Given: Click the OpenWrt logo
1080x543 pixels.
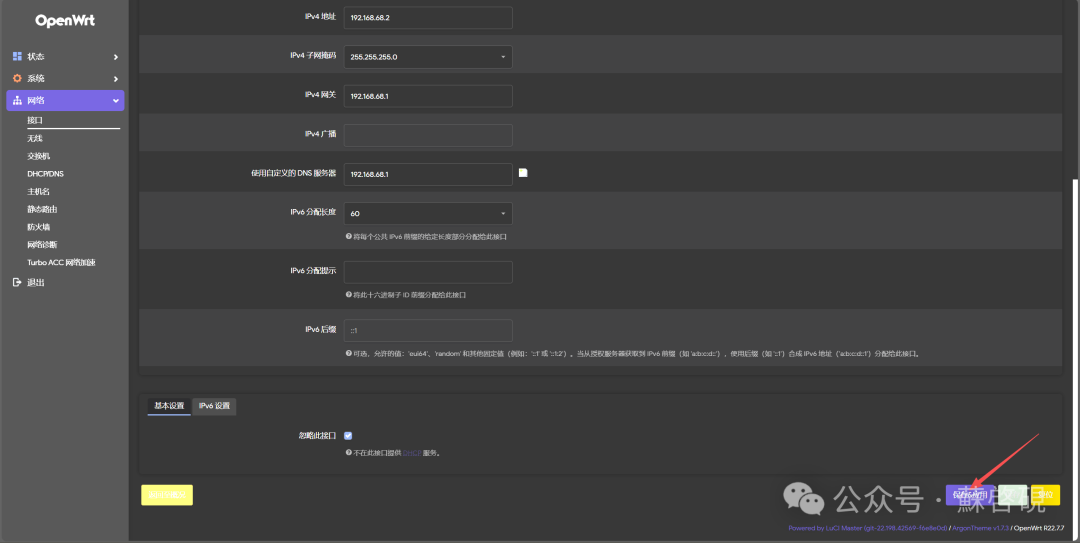Looking at the screenshot, I should (65, 21).
